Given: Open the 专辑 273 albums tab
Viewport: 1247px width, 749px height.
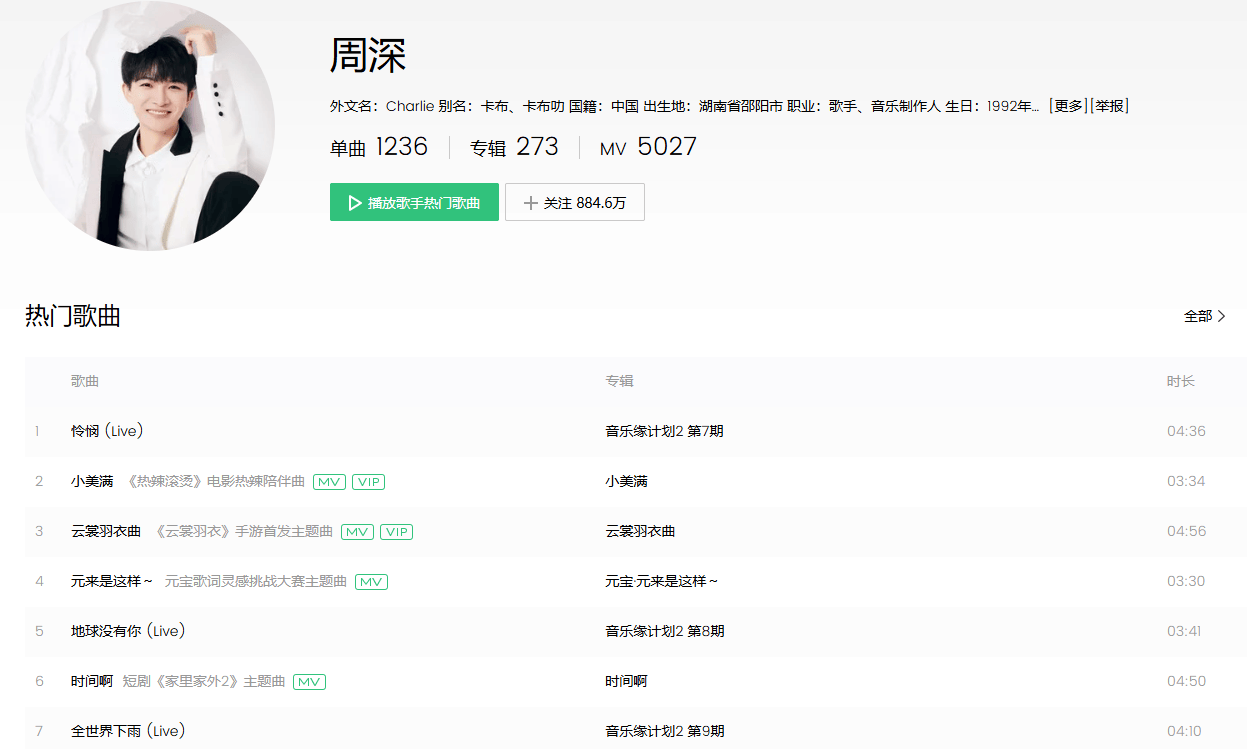Looking at the screenshot, I should (x=514, y=148).
